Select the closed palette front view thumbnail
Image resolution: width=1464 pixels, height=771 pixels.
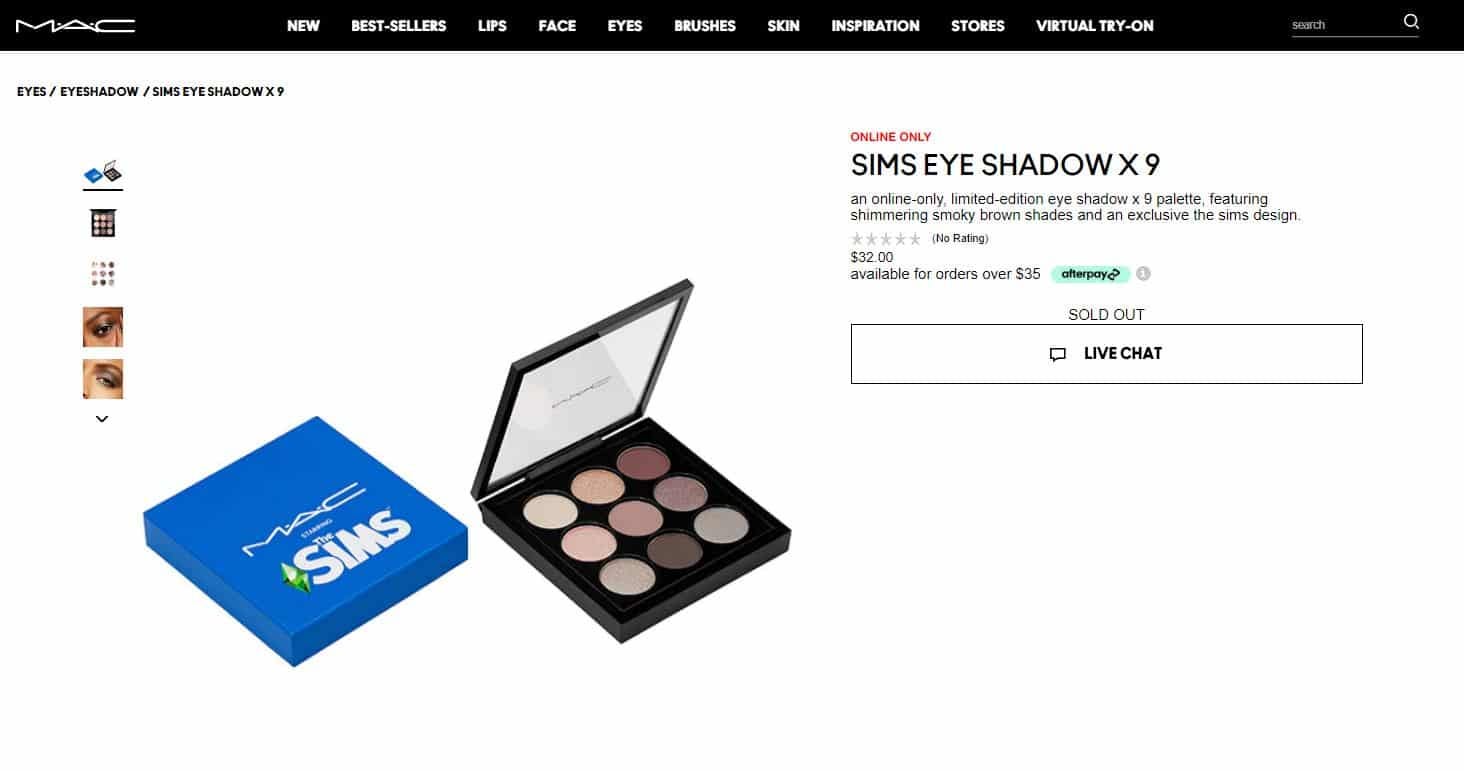(103, 223)
